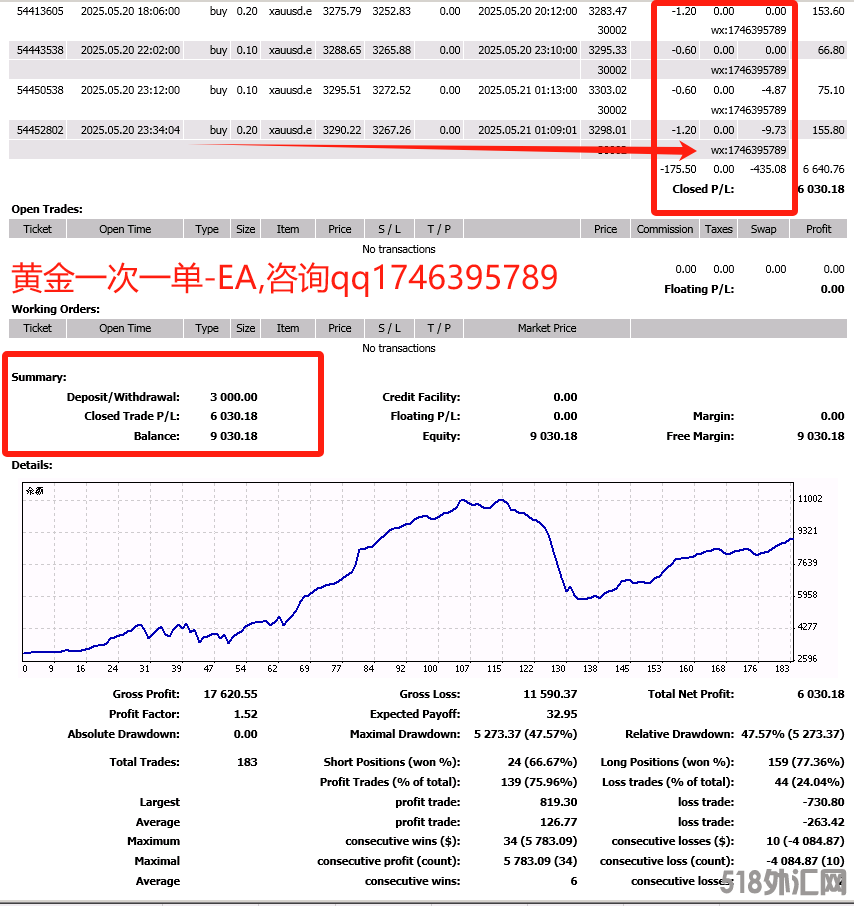Click the Open Trades: heading
The height and width of the screenshot is (906, 854).
coord(47,209)
